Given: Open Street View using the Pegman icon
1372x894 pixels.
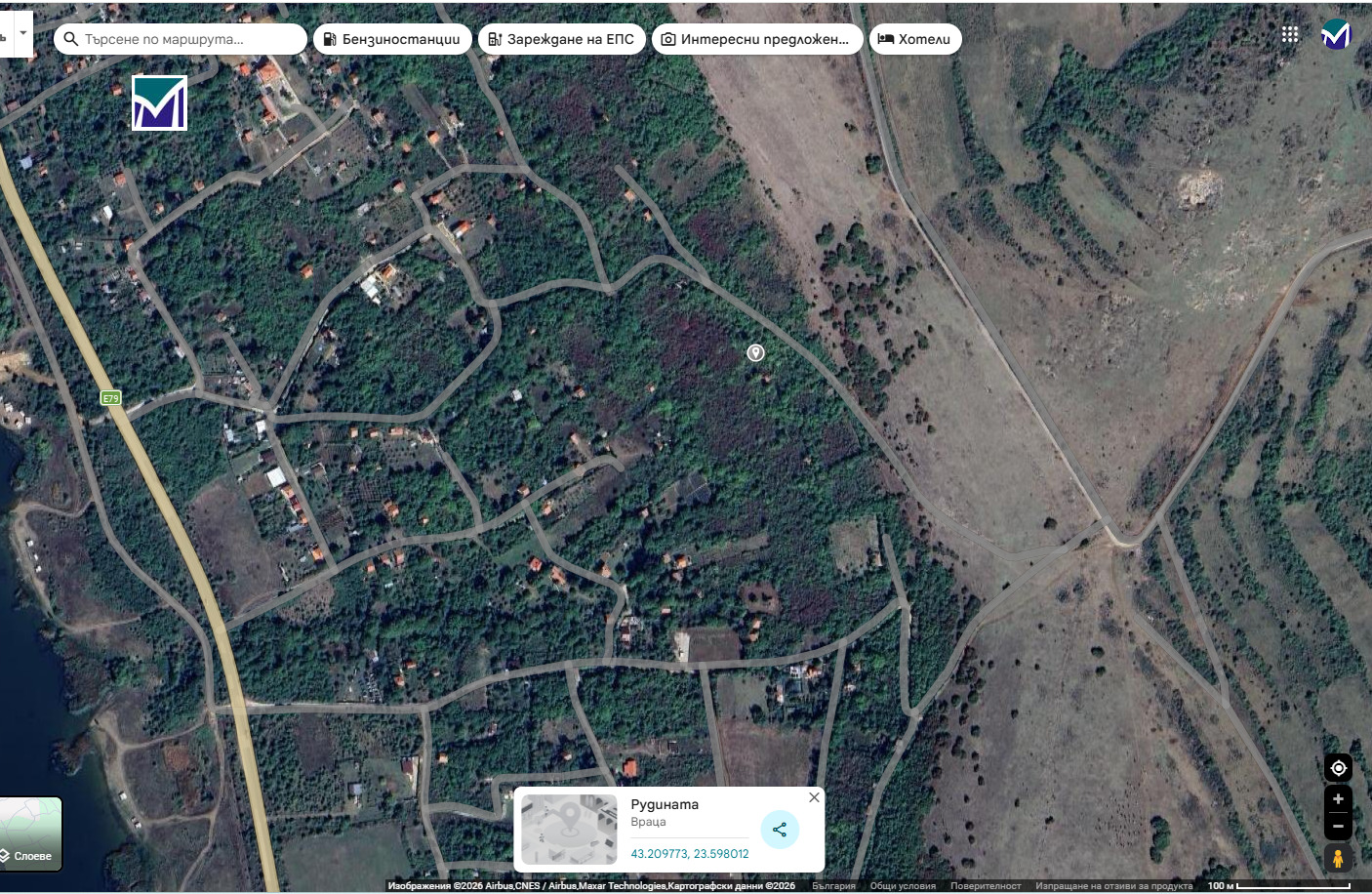Looking at the screenshot, I should [1337, 859].
